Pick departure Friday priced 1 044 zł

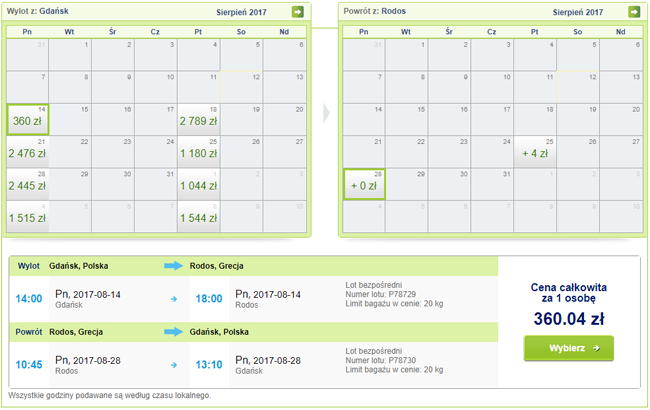coord(198,186)
